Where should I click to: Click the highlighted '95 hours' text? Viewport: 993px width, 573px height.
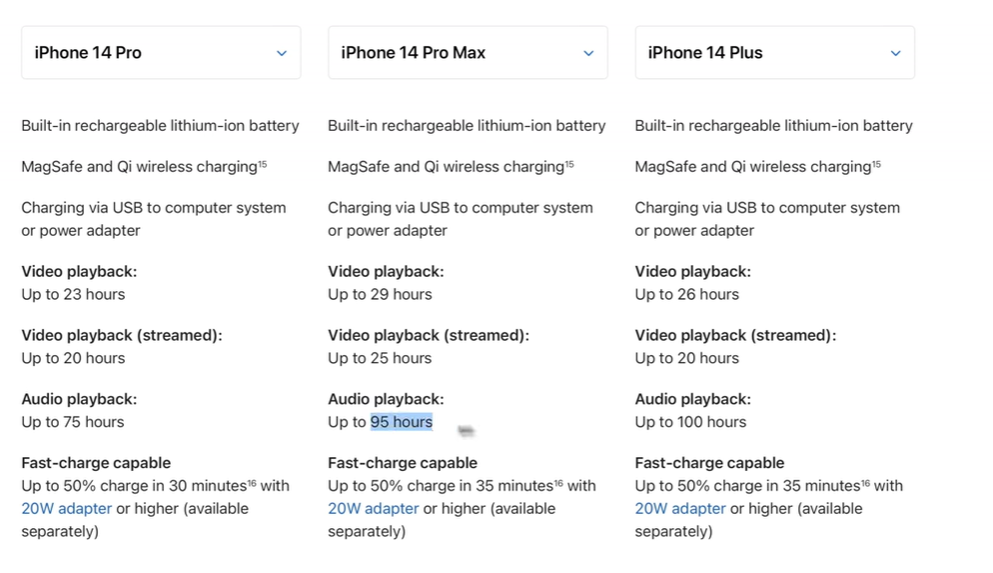(x=402, y=422)
